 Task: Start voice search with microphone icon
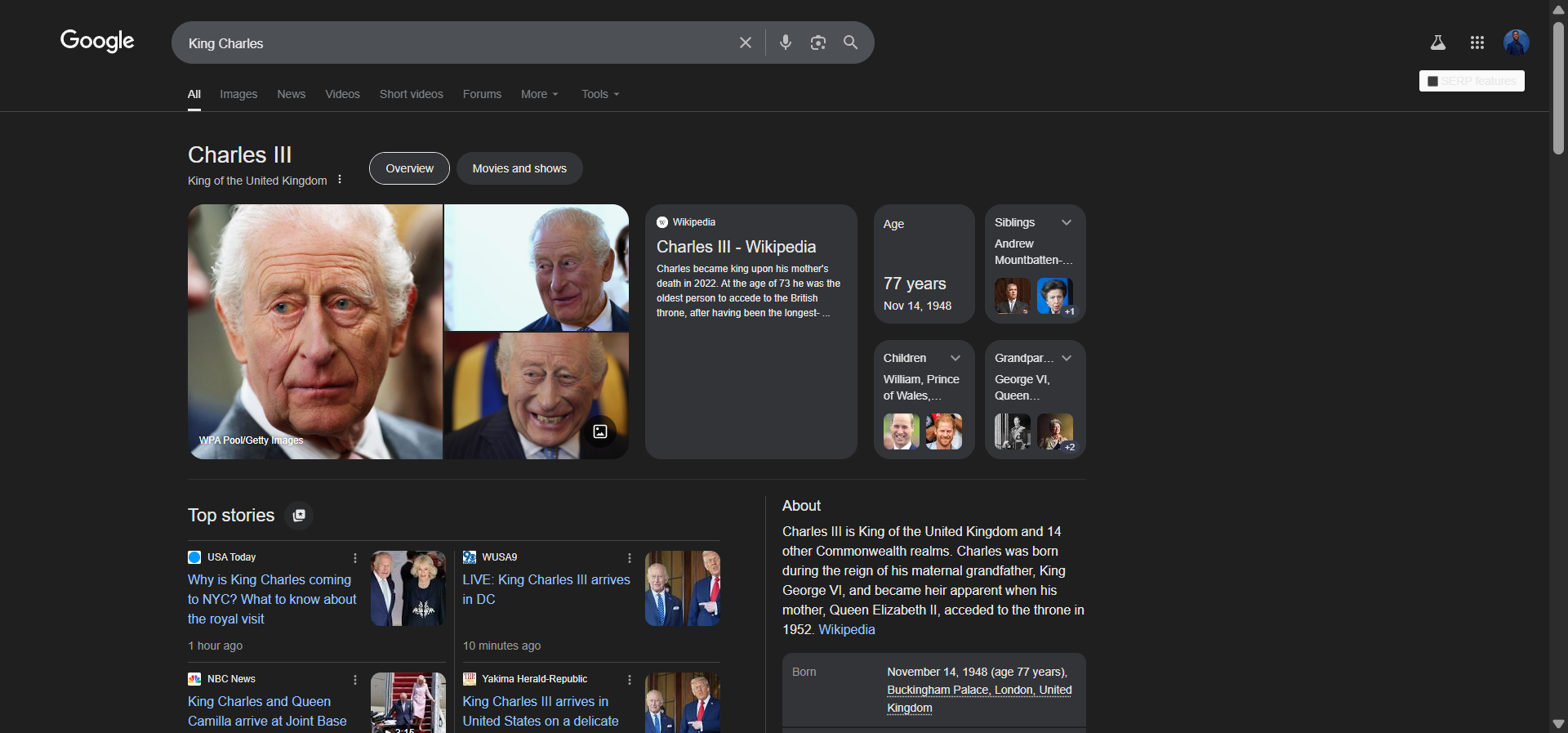(x=785, y=42)
